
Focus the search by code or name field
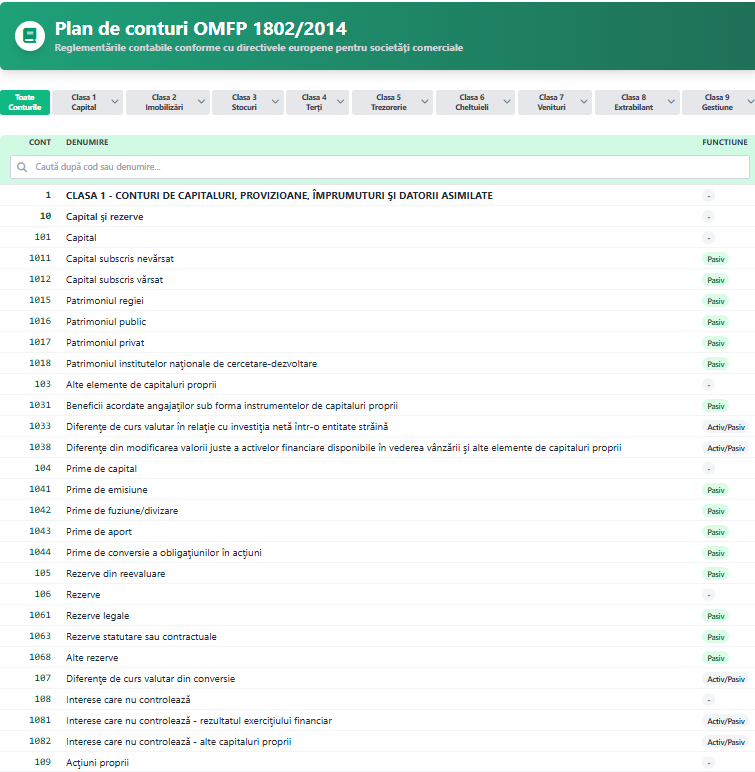point(380,167)
